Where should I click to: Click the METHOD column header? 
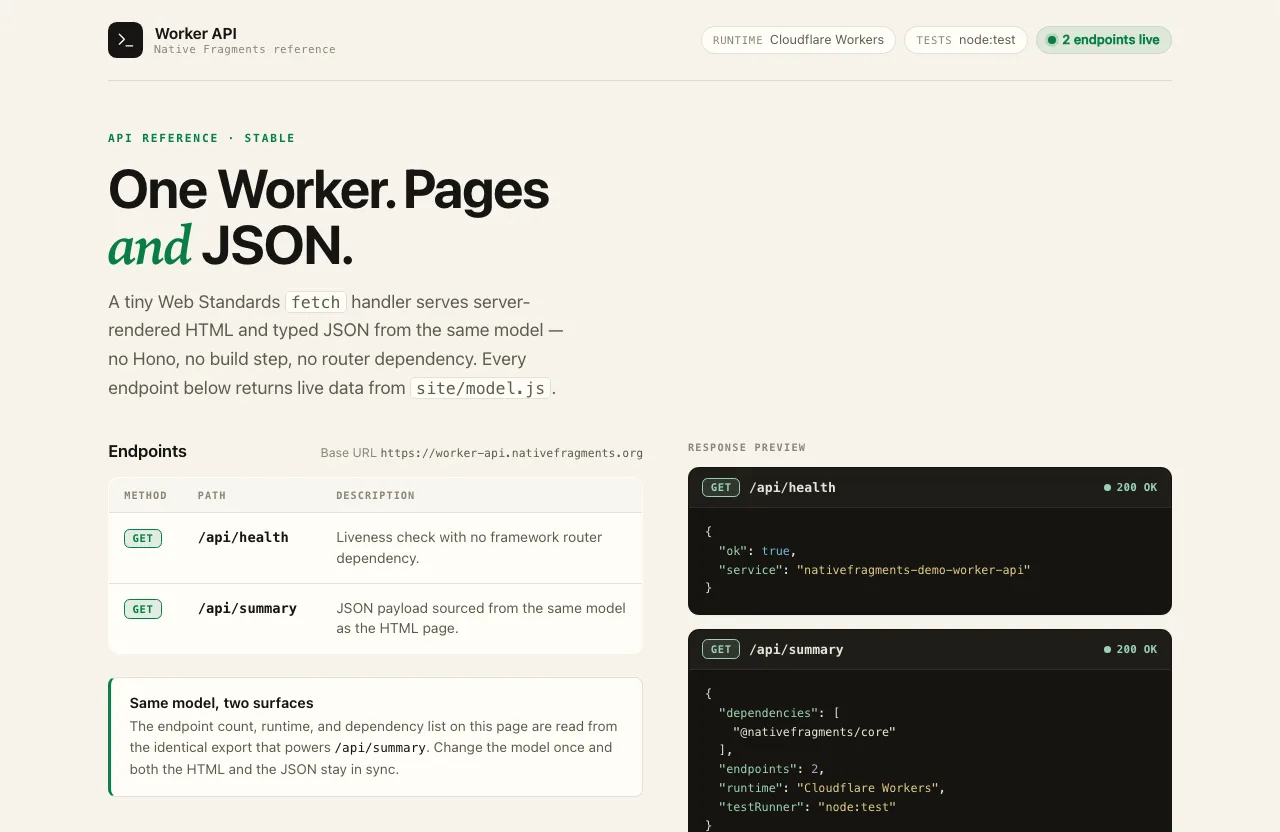tap(146, 495)
